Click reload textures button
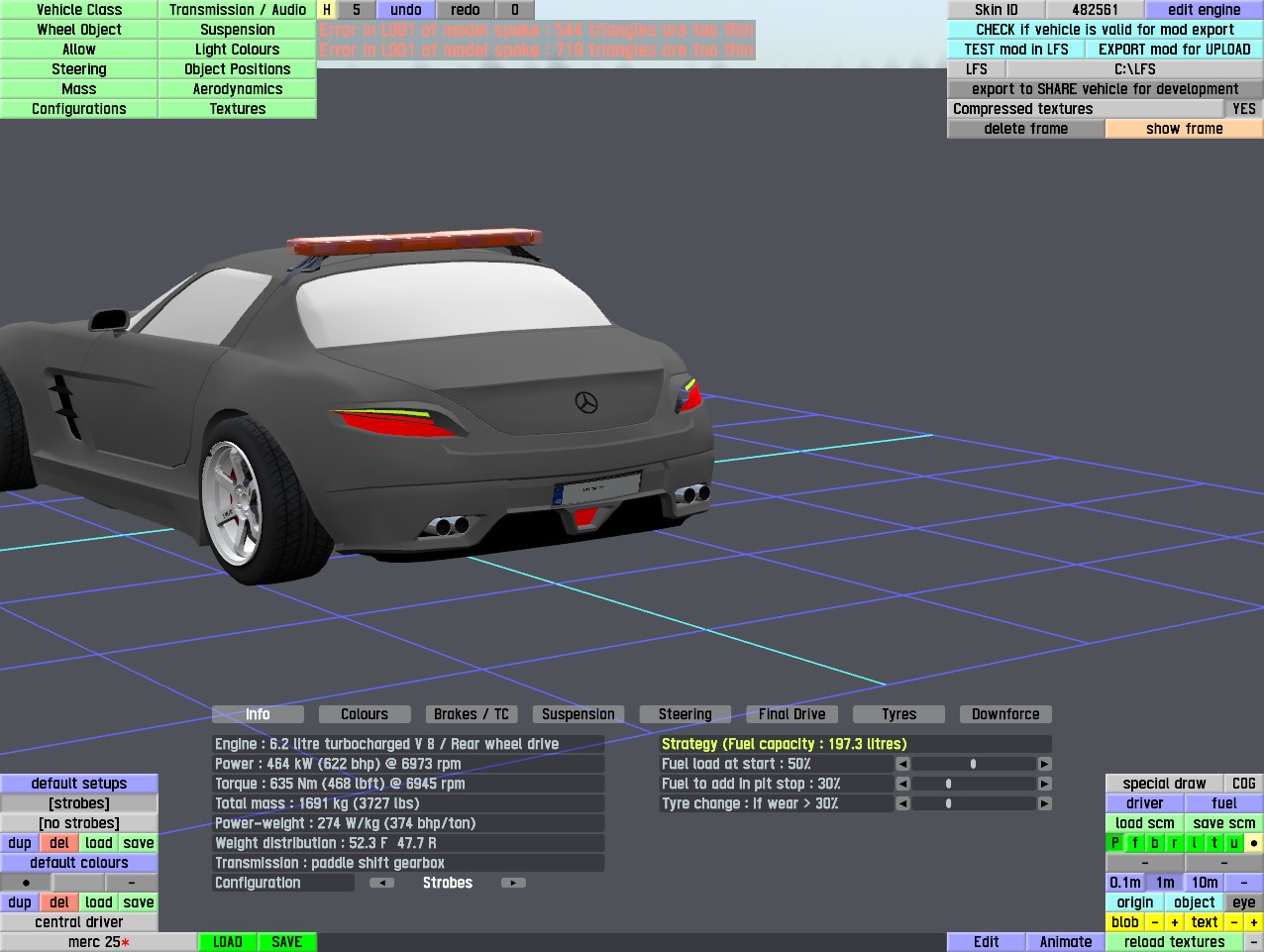This screenshot has height=952, width=1264. pos(1175,942)
